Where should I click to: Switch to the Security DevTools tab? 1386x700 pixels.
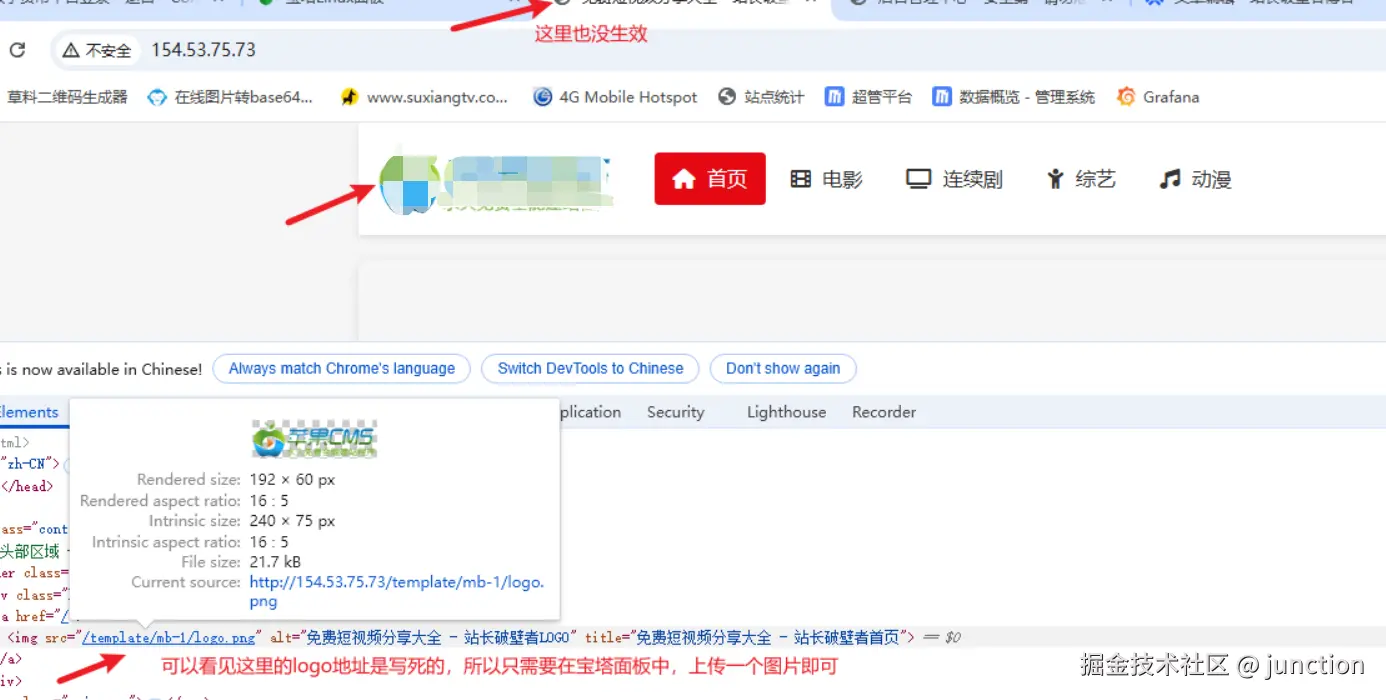[x=676, y=412]
